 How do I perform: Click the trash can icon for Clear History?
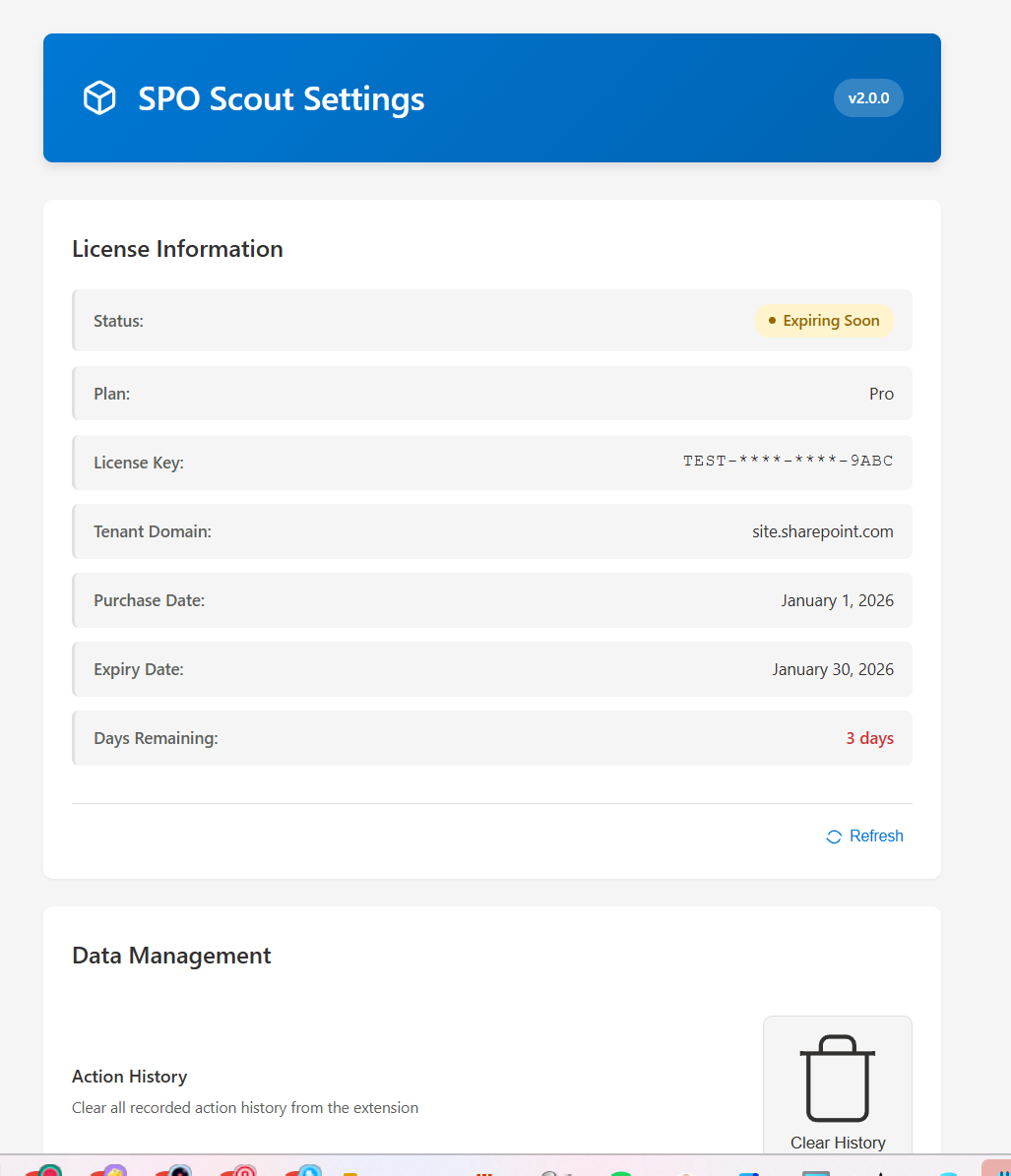[837, 1075]
